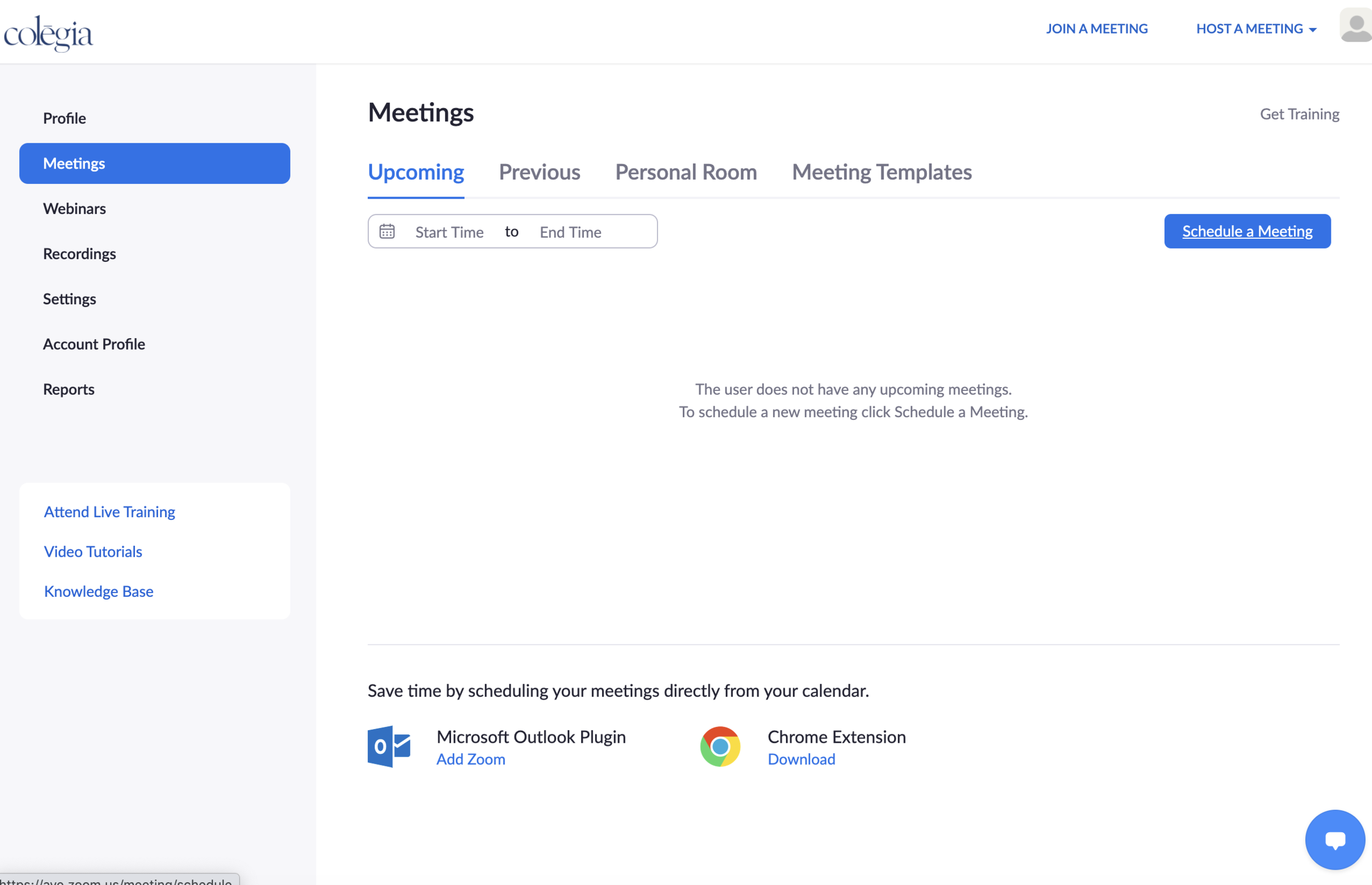Click the Get Training link
1372x885 pixels.
(x=1299, y=114)
